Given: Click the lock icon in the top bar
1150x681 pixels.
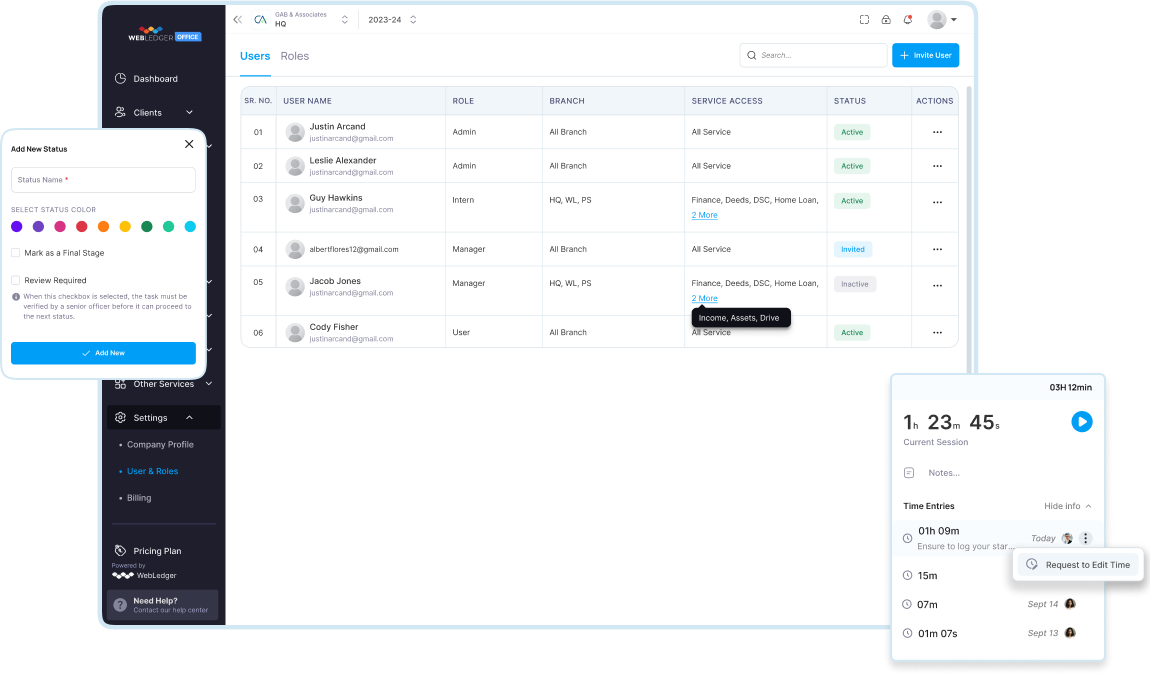Looking at the screenshot, I should coord(885,18).
